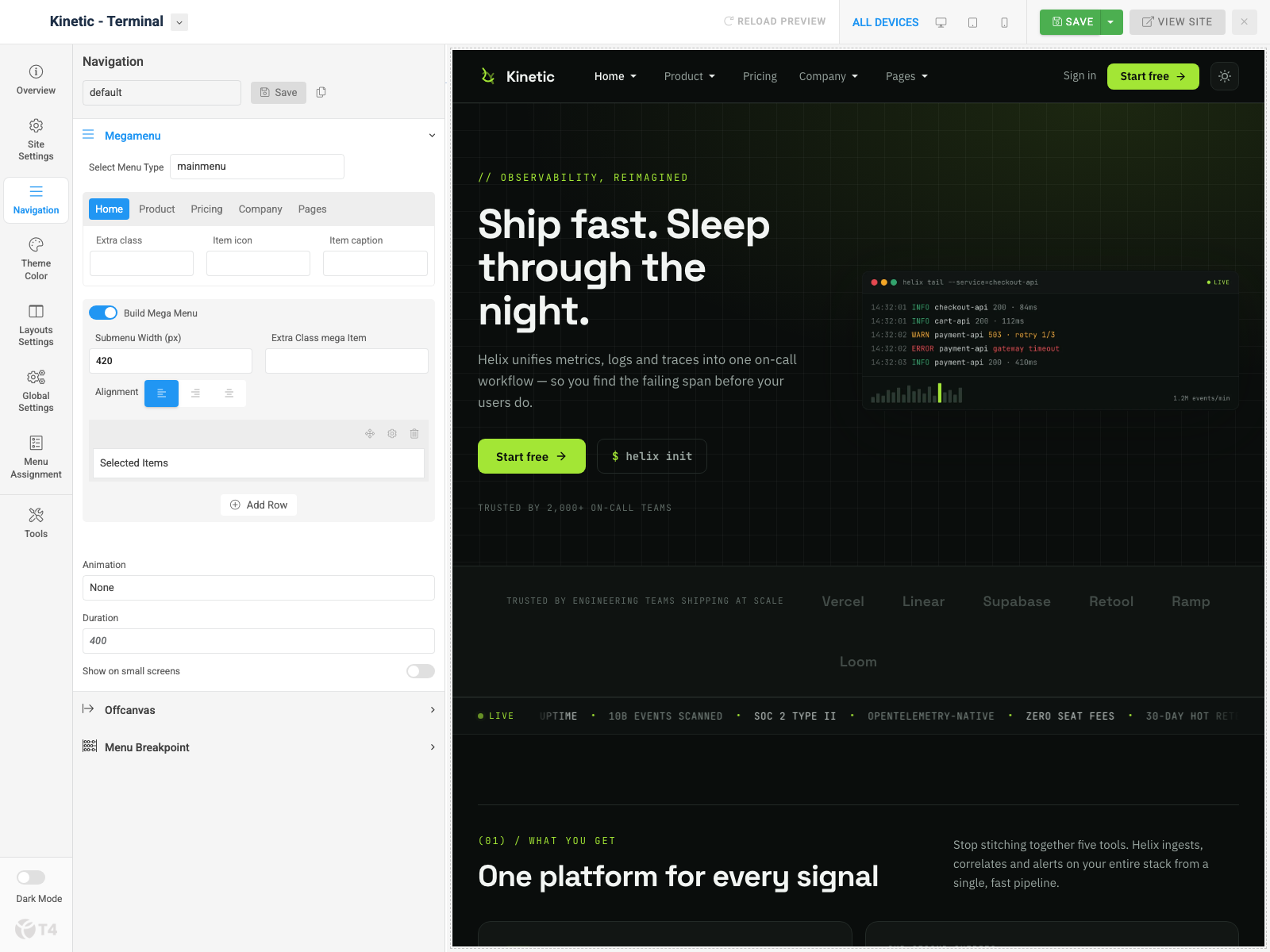Click the Menu Breakpoint grid icon
This screenshot has width=1270, height=952.
tap(90, 746)
